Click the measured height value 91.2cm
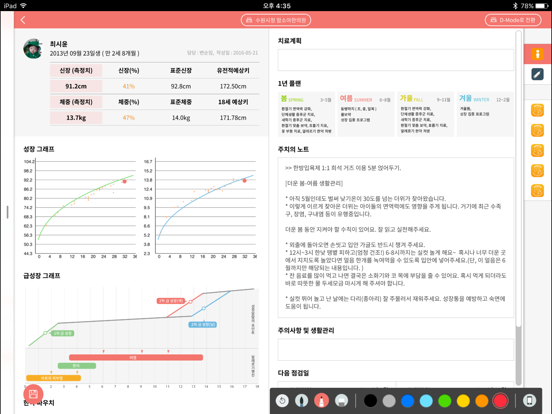Screen dimensions: 552x414 coord(76,86)
